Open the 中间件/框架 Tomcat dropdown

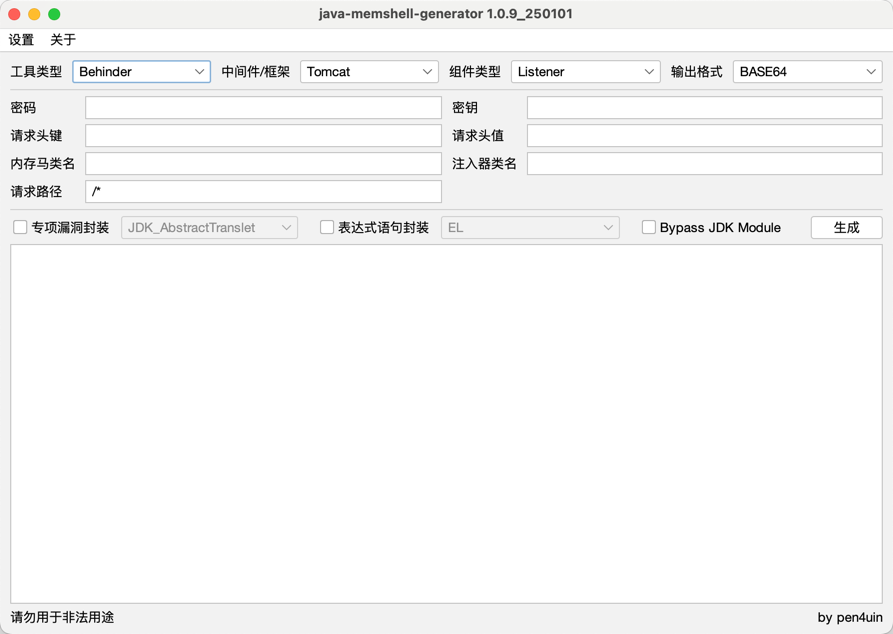pos(369,72)
